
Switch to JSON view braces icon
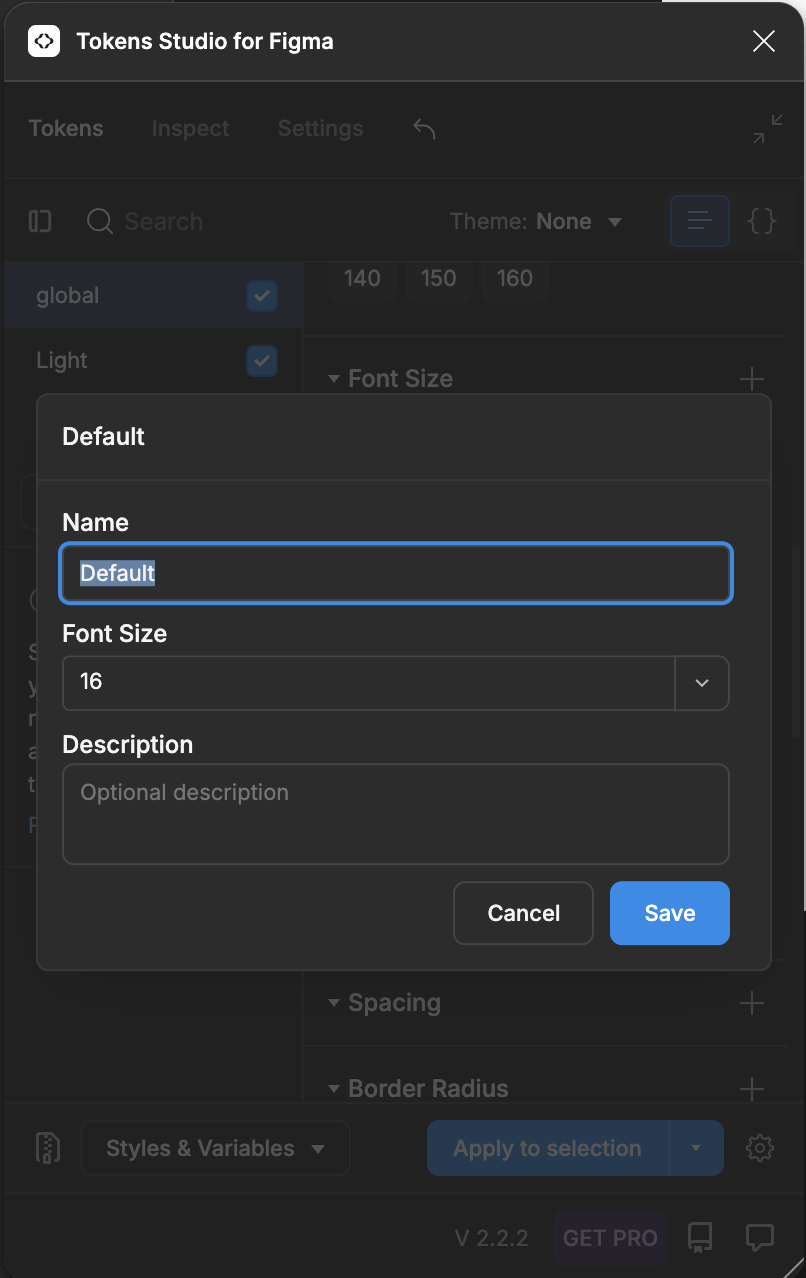click(762, 221)
